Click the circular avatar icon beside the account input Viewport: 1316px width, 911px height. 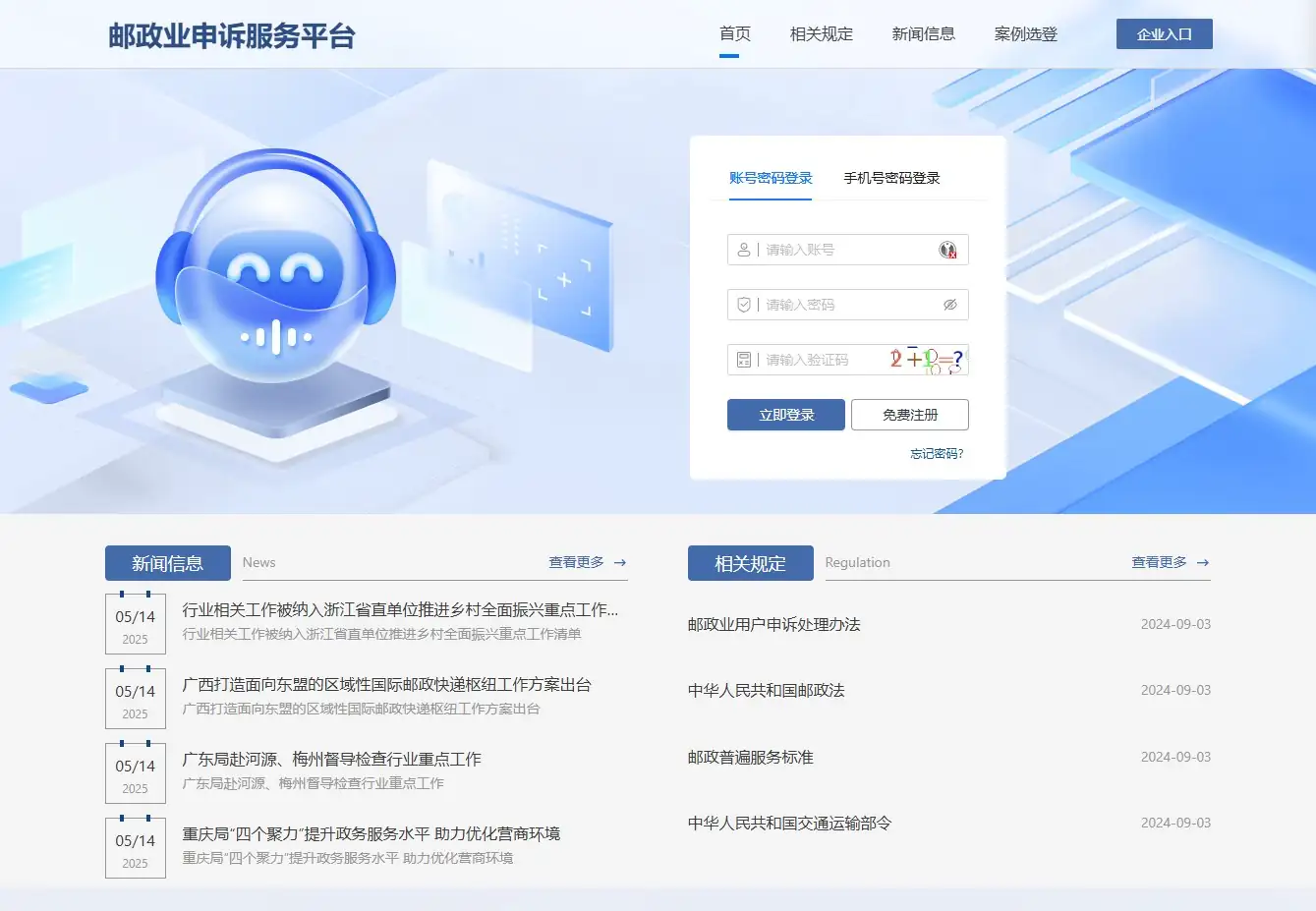(x=948, y=250)
